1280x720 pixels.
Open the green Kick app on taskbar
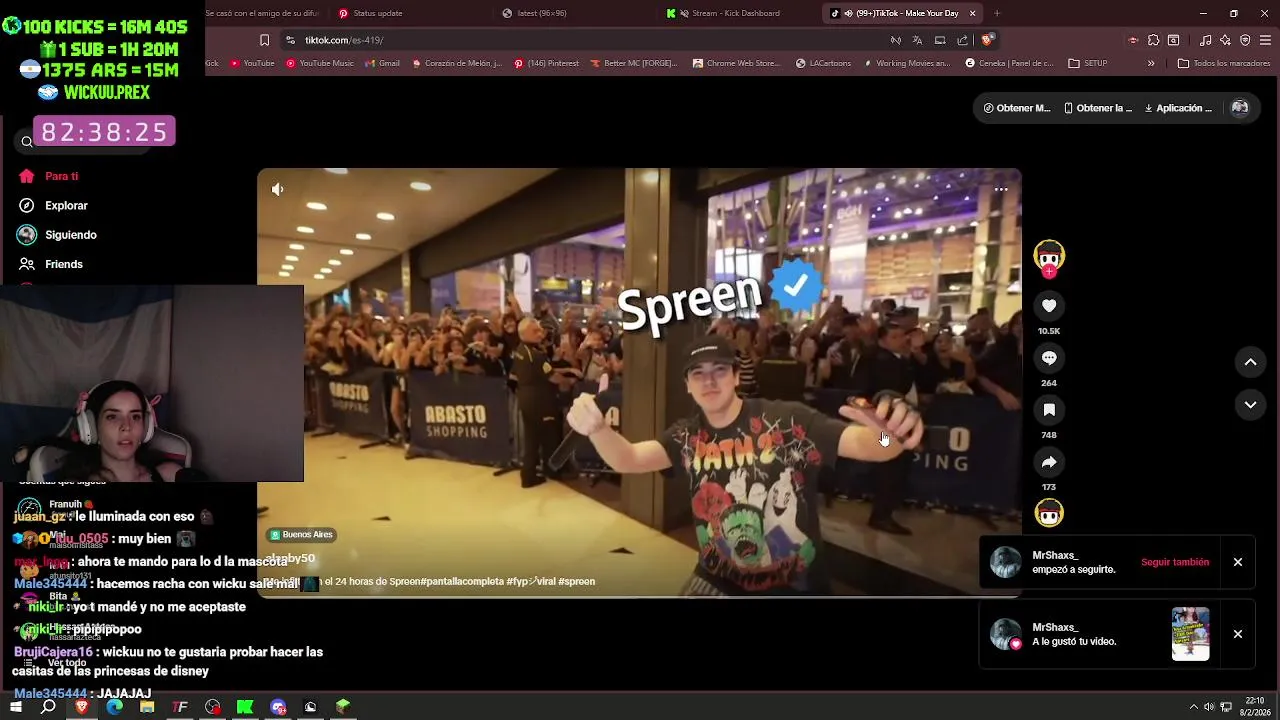(245, 707)
